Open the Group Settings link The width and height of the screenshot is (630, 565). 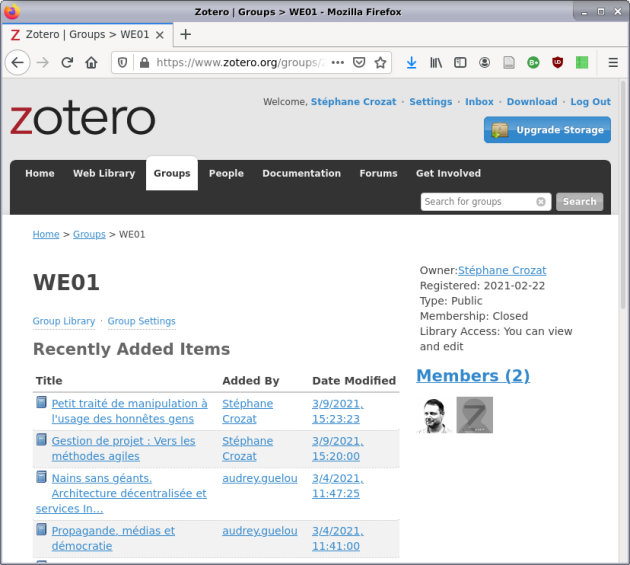click(x=141, y=321)
